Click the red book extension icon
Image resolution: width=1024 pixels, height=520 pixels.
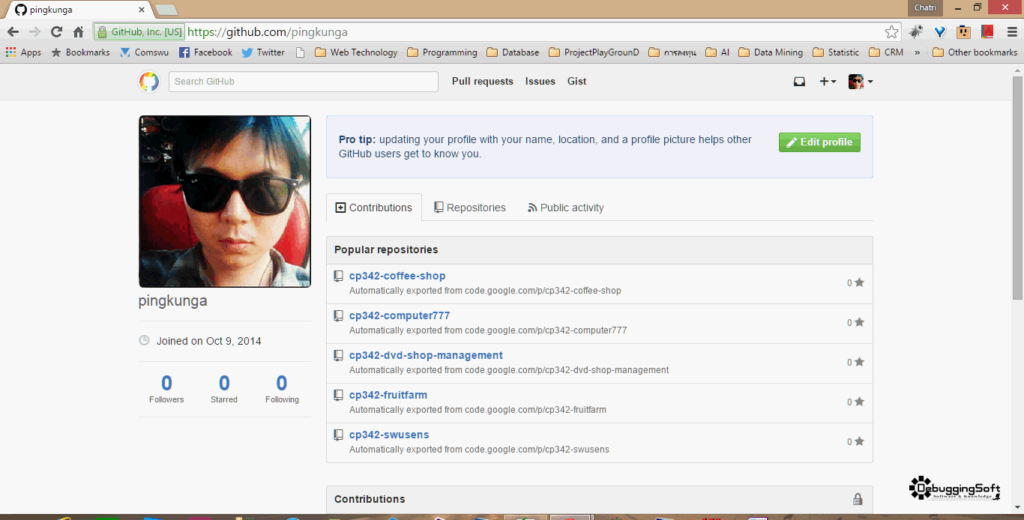987,31
